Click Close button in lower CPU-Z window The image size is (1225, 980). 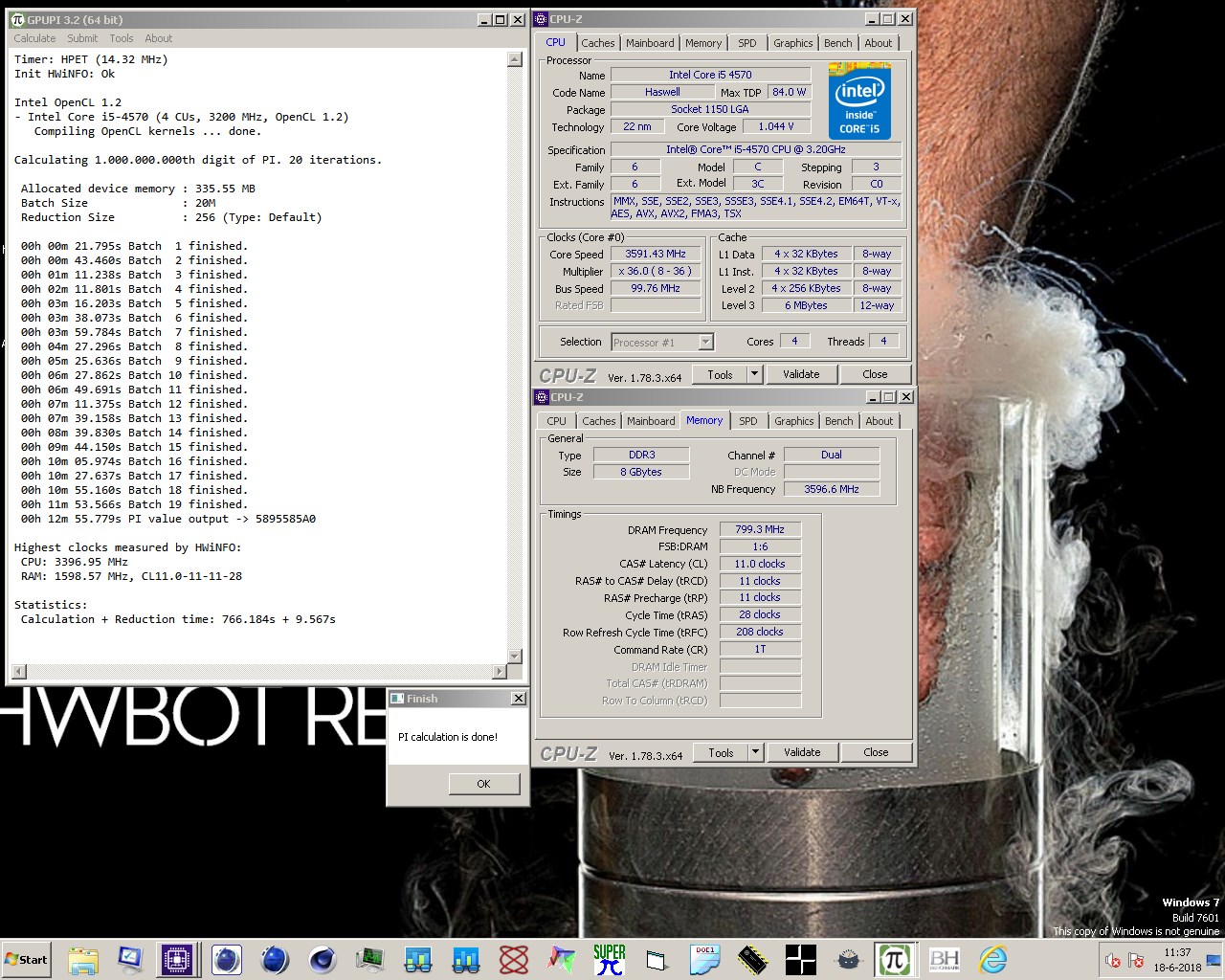click(876, 752)
